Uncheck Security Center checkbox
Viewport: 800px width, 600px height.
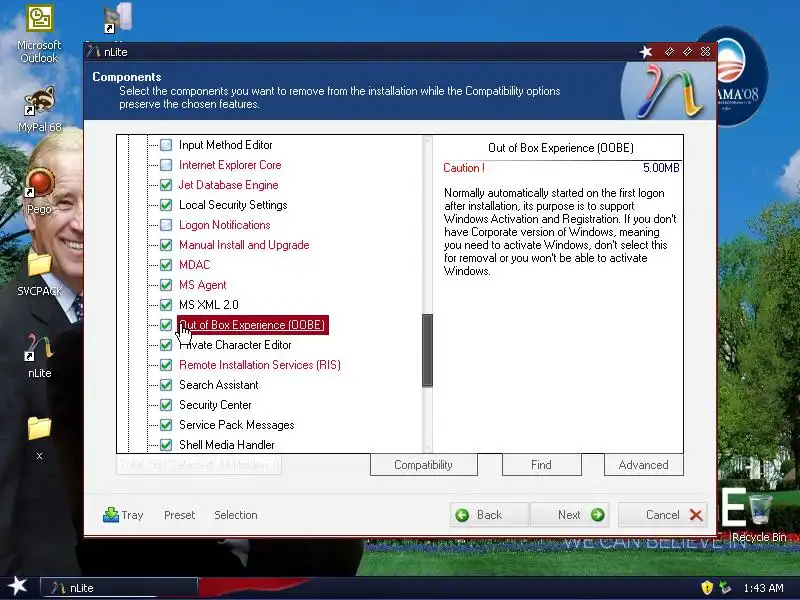pyautogui.click(x=166, y=405)
